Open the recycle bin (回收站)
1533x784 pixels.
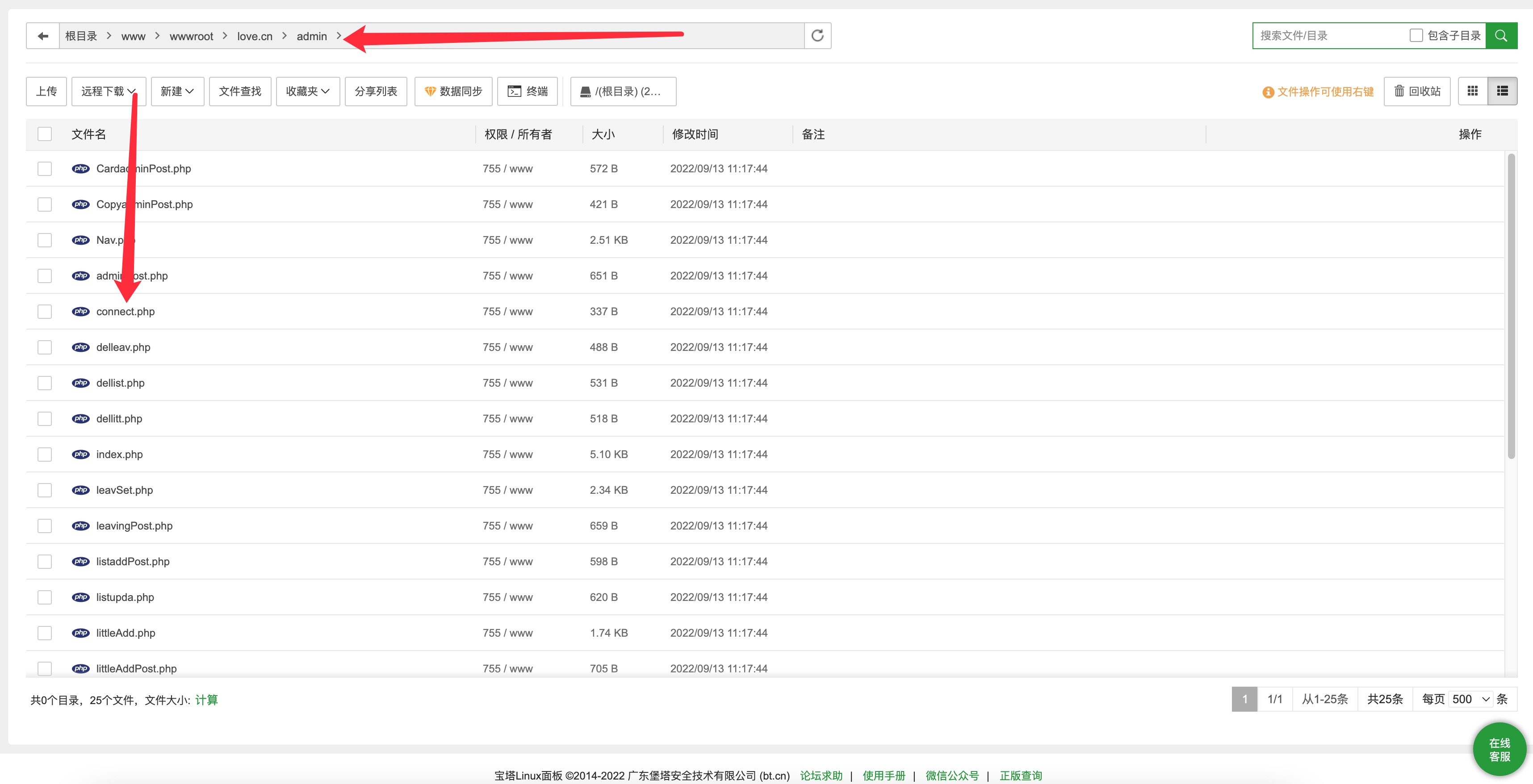[x=1417, y=91]
